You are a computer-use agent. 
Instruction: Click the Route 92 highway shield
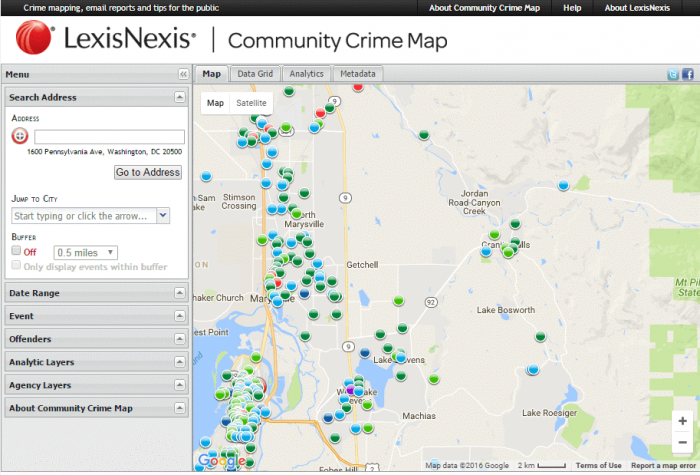(430, 302)
